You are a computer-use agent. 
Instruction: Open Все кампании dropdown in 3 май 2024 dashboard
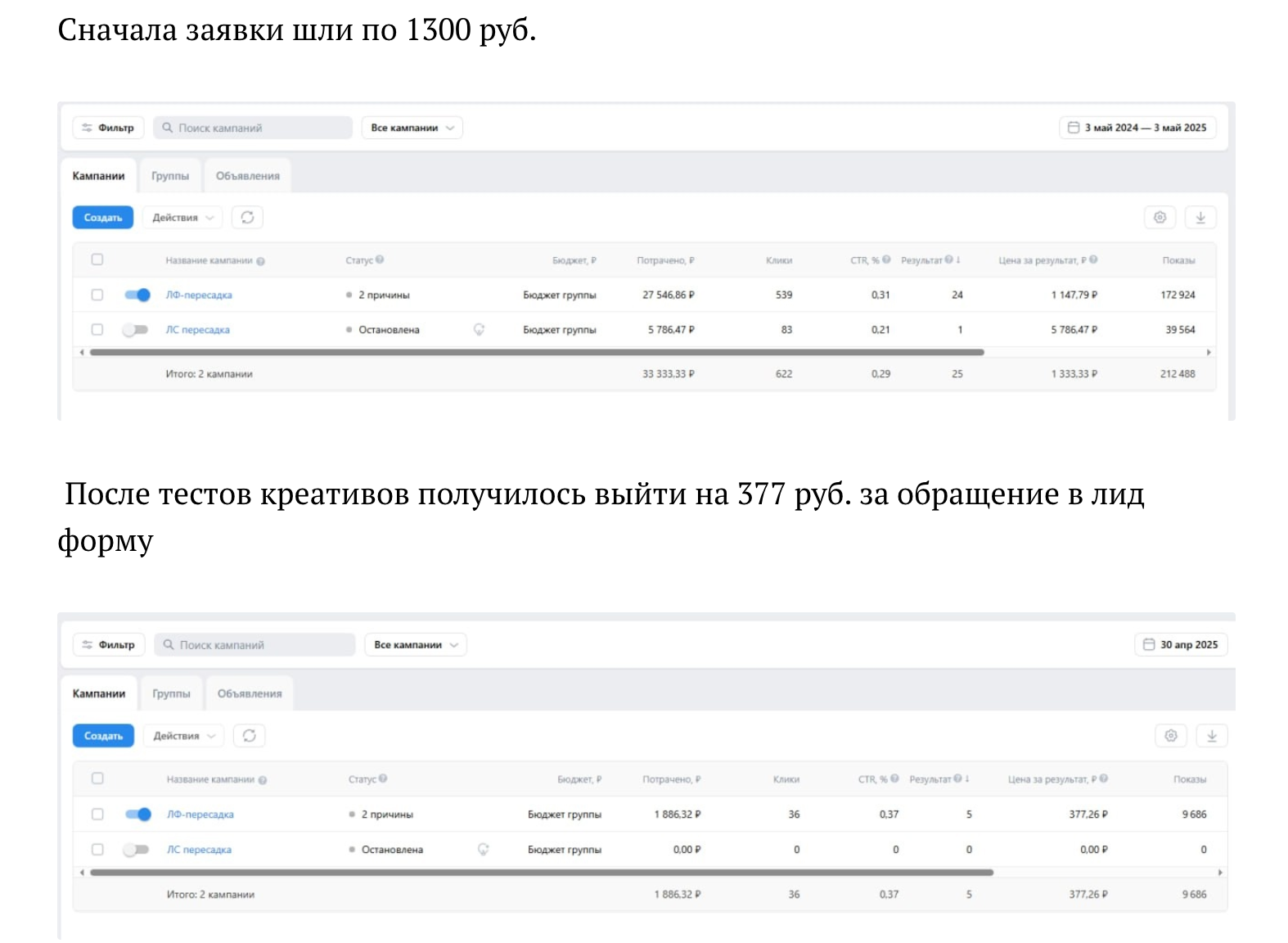(412, 128)
